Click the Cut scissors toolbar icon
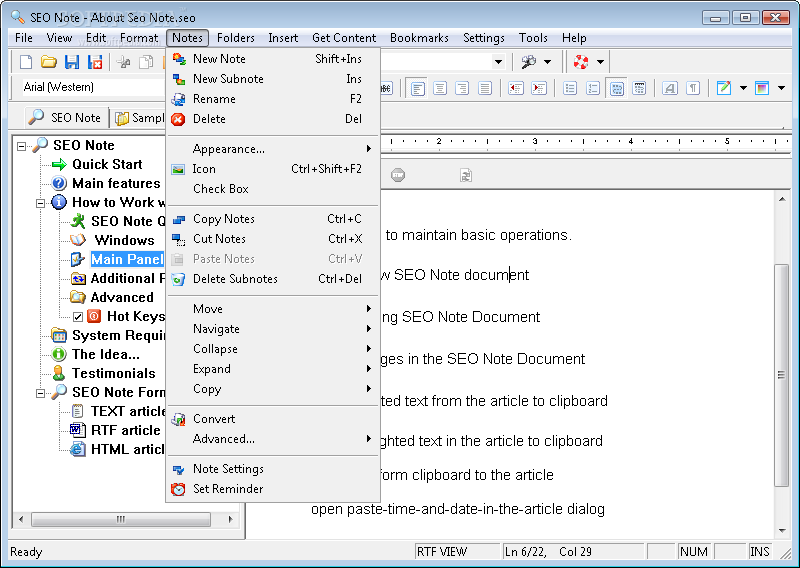800x568 pixels. pos(123,62)
